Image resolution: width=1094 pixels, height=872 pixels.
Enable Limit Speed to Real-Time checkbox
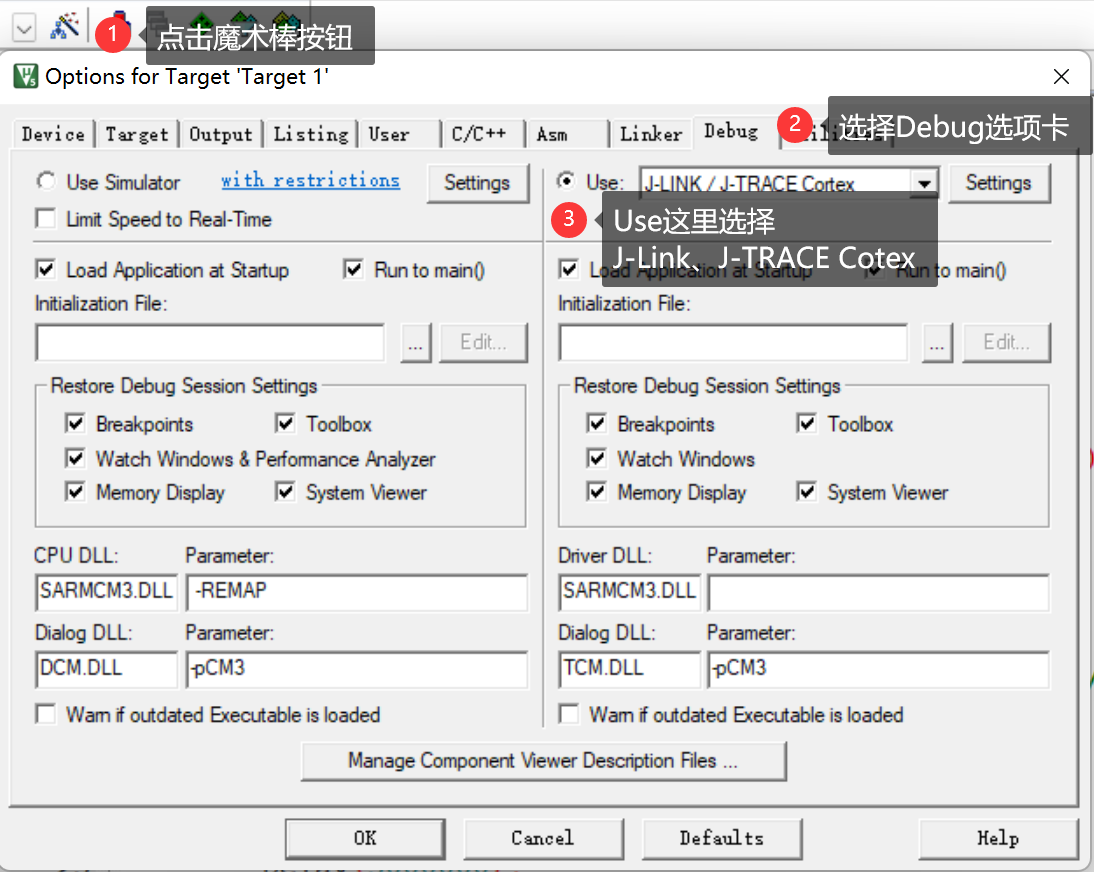46,219
